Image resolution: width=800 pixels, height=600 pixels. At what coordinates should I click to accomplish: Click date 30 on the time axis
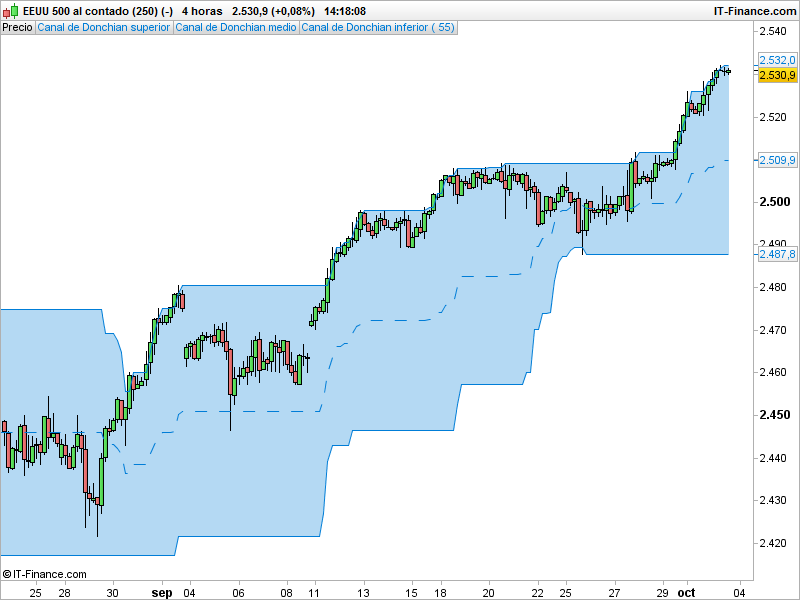coord(112,593)
